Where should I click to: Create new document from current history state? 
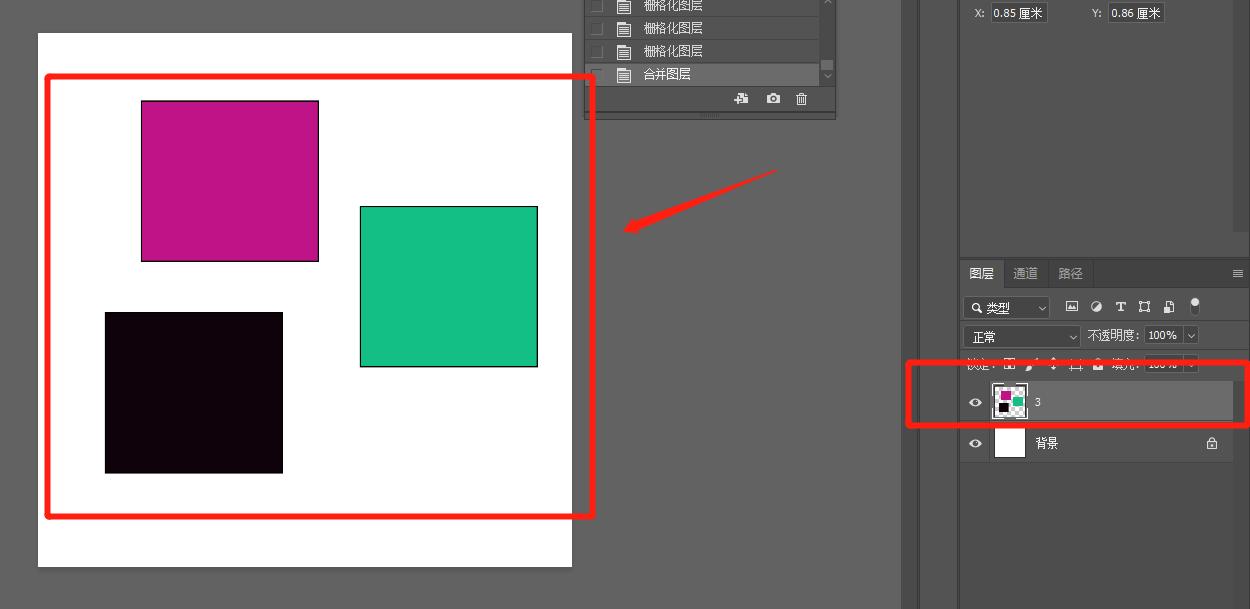(x=741, y=99)
